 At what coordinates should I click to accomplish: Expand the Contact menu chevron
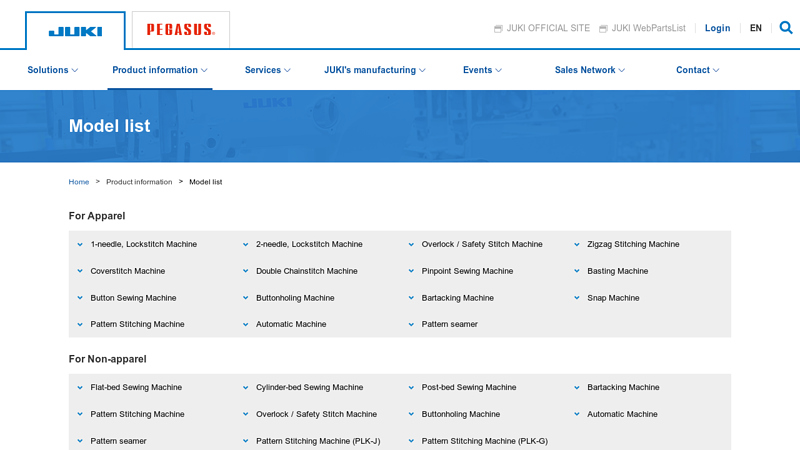[716, 70]
